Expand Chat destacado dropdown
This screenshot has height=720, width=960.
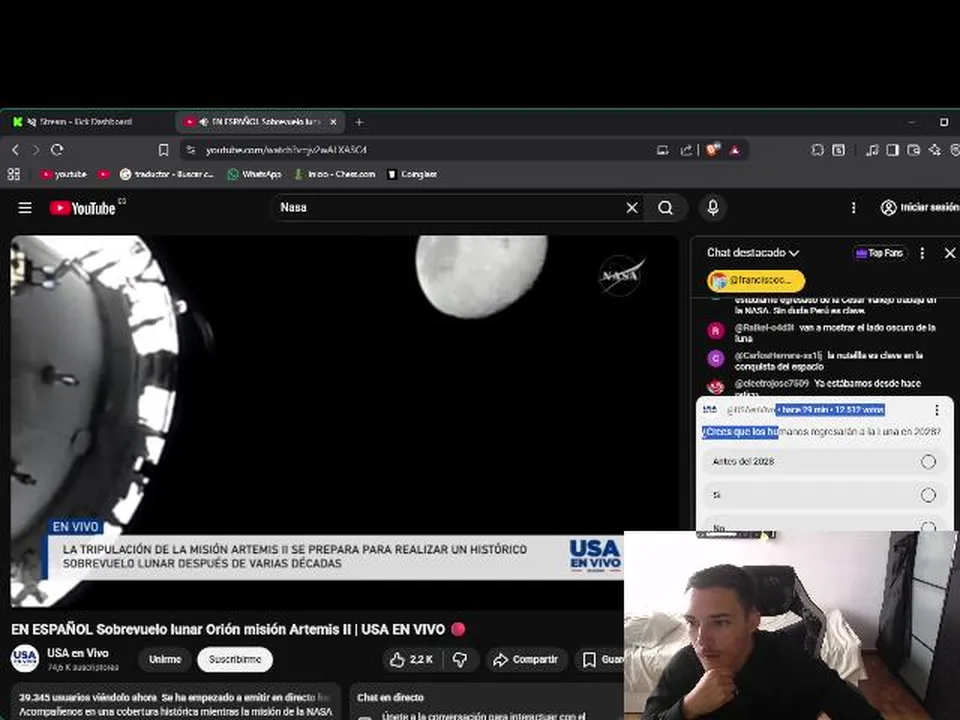tap(753, 253)
